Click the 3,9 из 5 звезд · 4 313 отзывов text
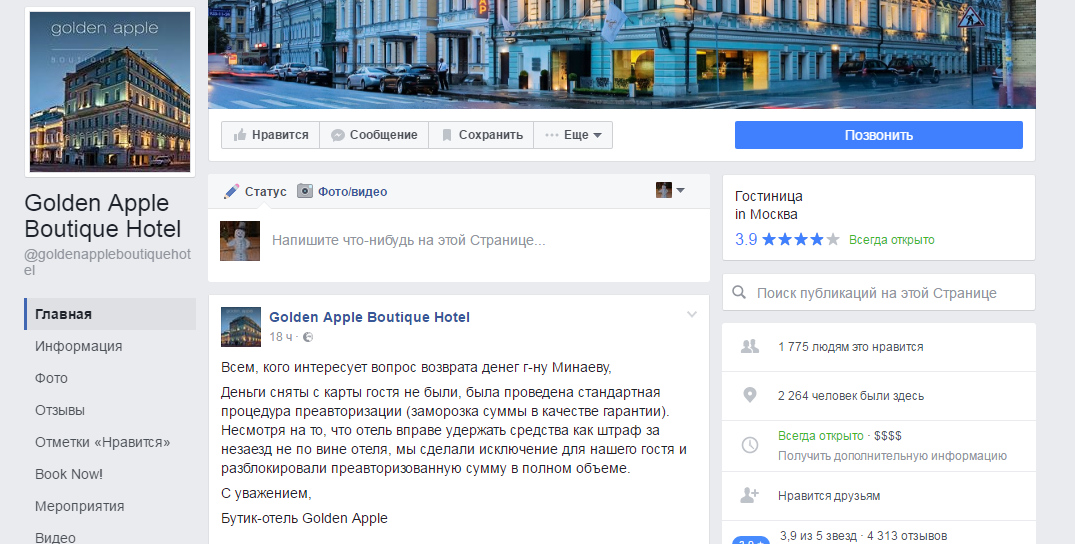The height and width of the screenshot is (544, 1075). pyautogui.click(x=864, y=536)
